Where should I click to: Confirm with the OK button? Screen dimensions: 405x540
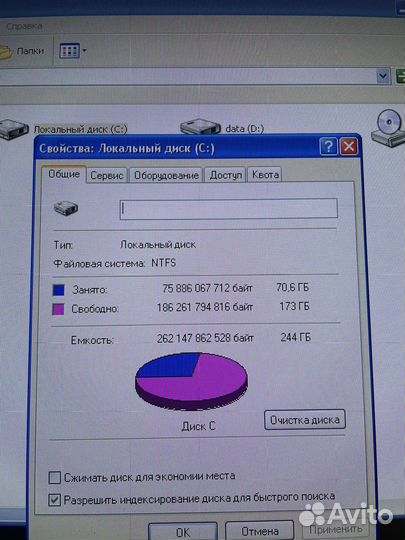tap(183, 531)
